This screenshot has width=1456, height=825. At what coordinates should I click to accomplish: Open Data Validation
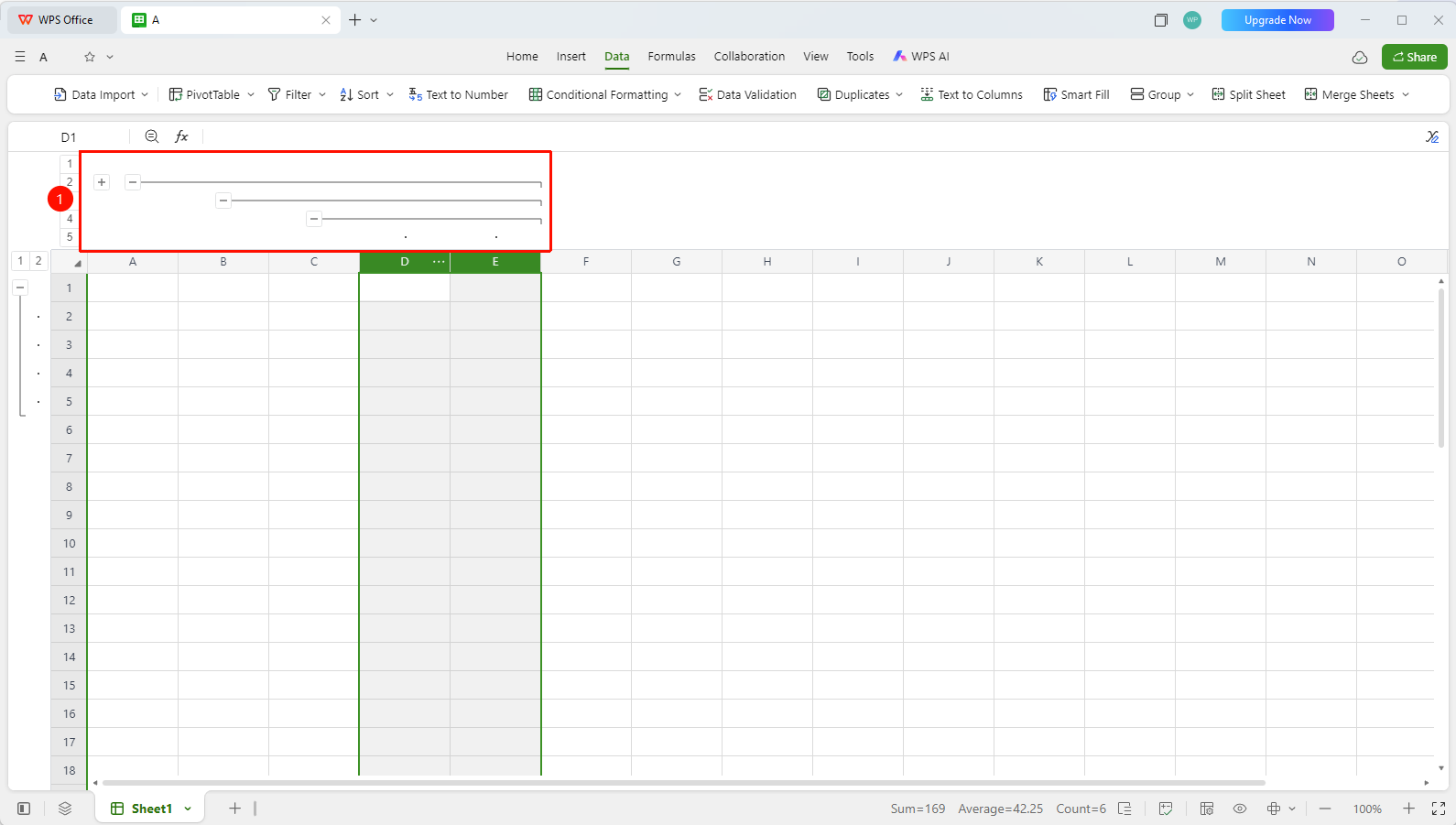(747, 94)
